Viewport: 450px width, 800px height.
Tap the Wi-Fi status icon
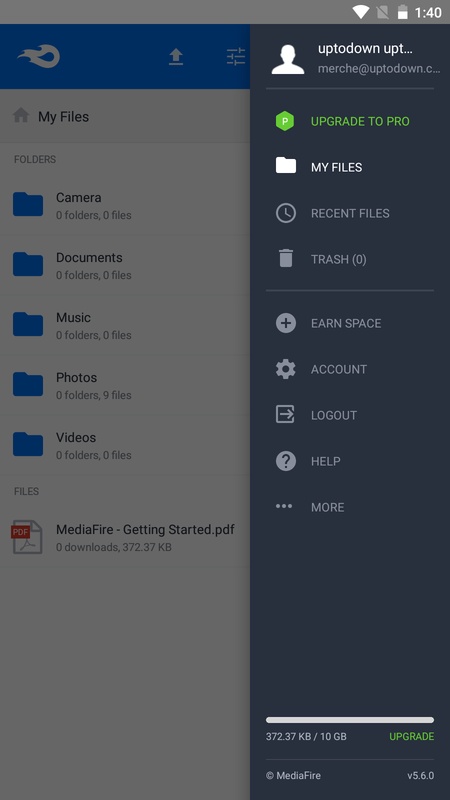361,12
